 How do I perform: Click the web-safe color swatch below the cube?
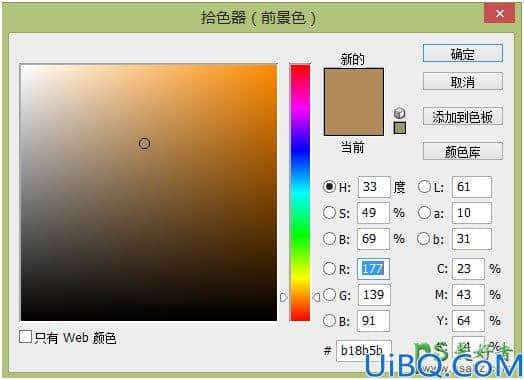[x=400, y=128]
